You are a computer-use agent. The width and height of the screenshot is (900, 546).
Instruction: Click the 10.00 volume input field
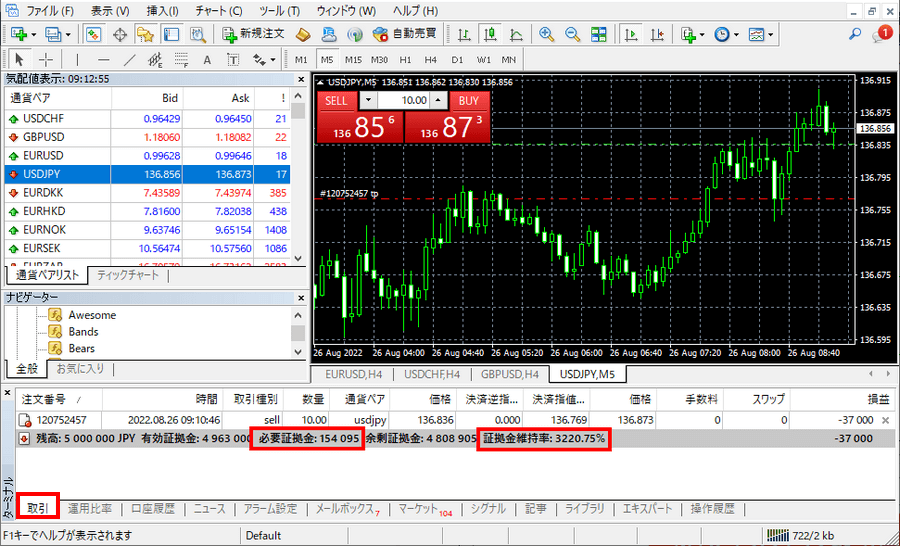[x=404, y=100]
